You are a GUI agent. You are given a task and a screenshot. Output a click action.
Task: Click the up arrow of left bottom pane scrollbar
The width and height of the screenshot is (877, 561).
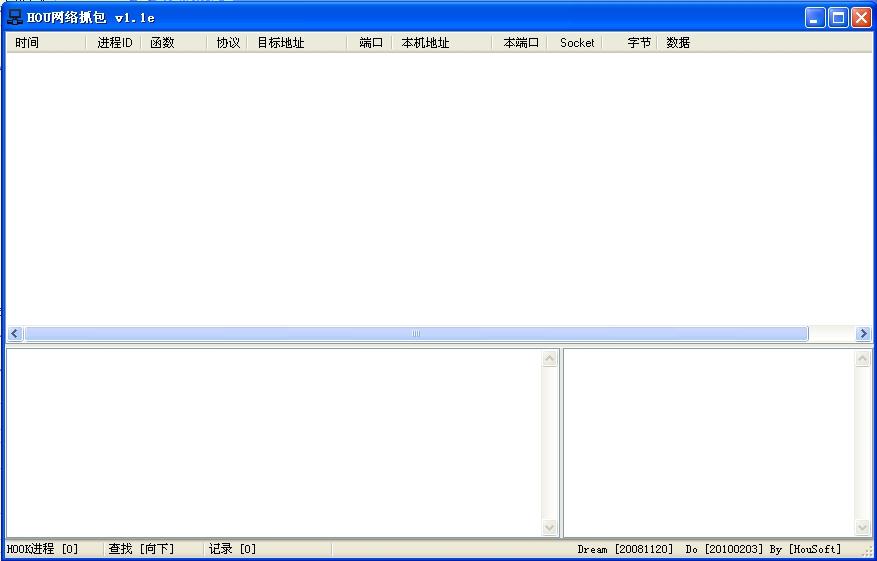[x=550, y=359]
